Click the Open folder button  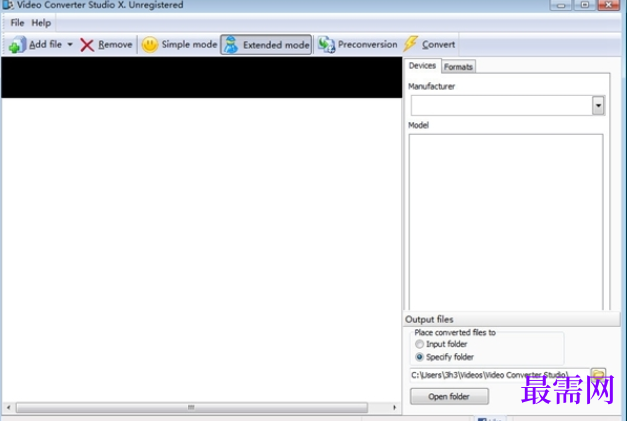point(449,397)
